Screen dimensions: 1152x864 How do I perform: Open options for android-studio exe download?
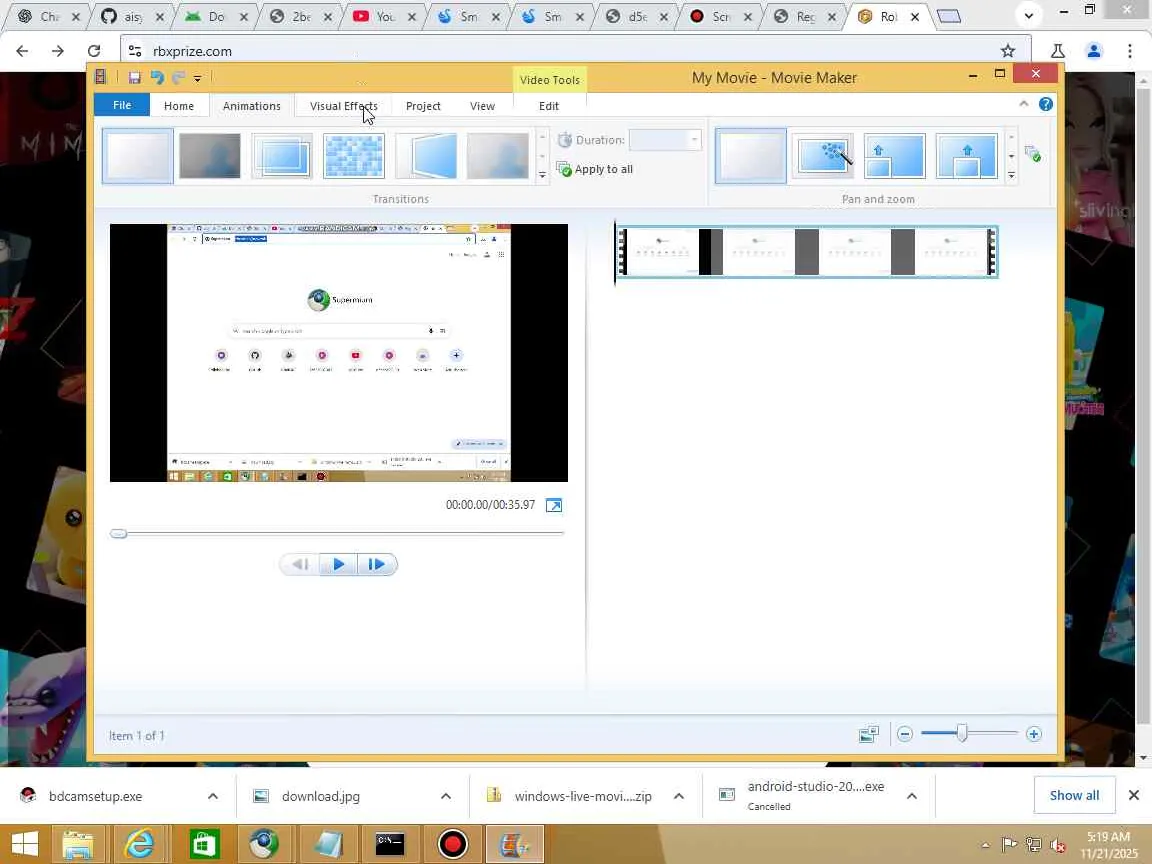coord(912,796)
